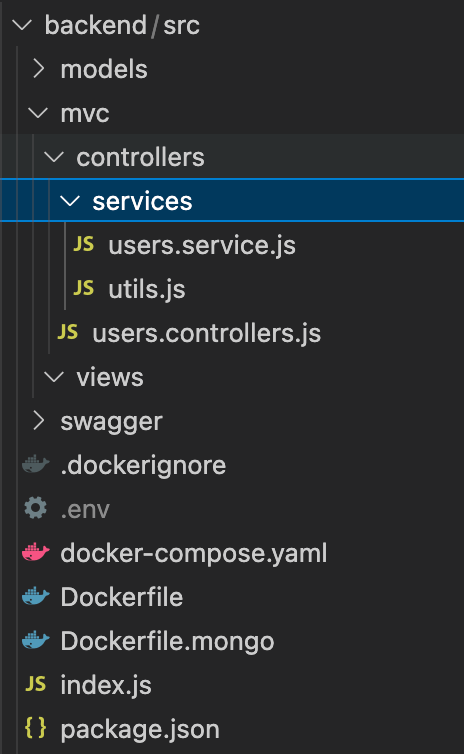Click the blue whale icon beside Dockerfile
464x754 pixels.
point(36,596)
